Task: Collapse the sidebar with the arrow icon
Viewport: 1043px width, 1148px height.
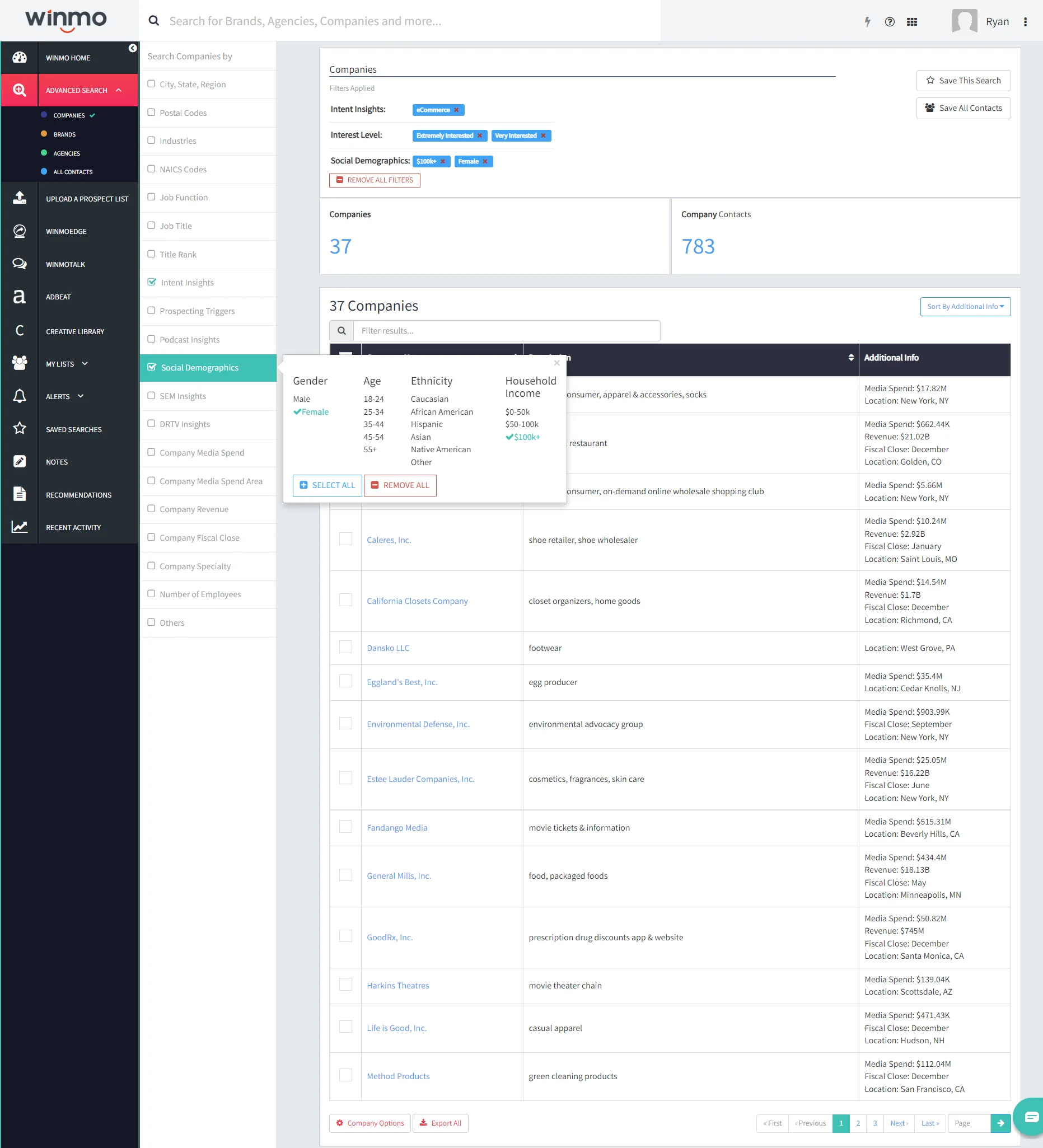Action: (133, 48)
